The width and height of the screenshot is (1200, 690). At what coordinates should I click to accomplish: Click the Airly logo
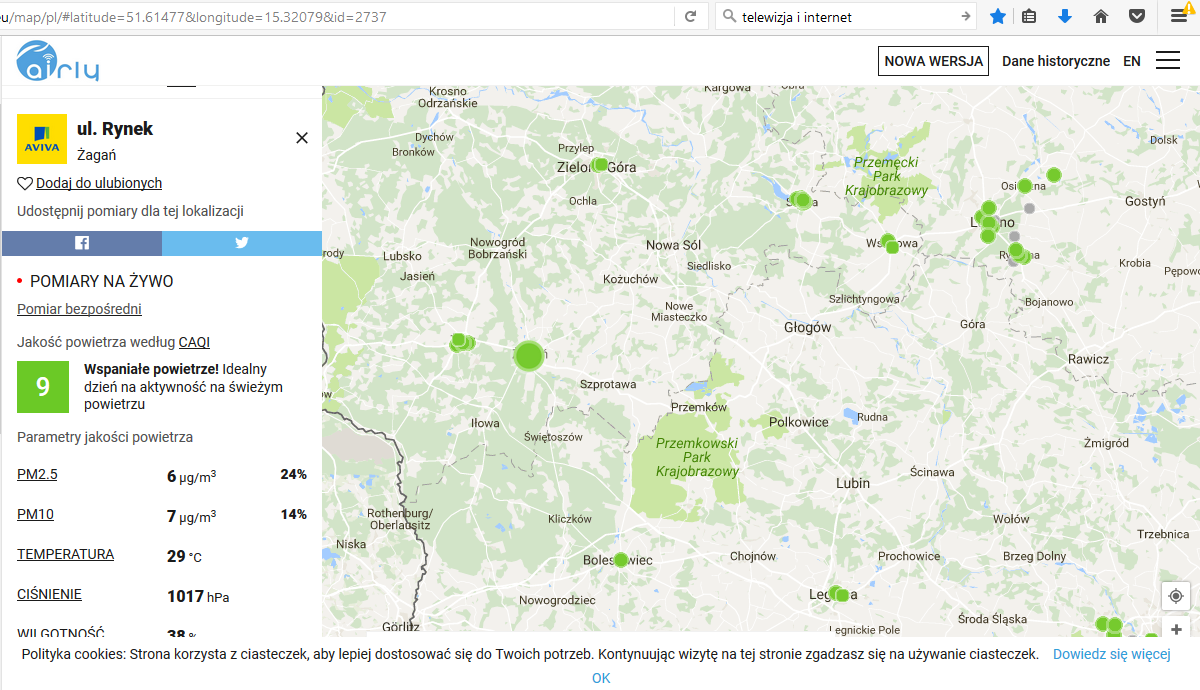57,61
